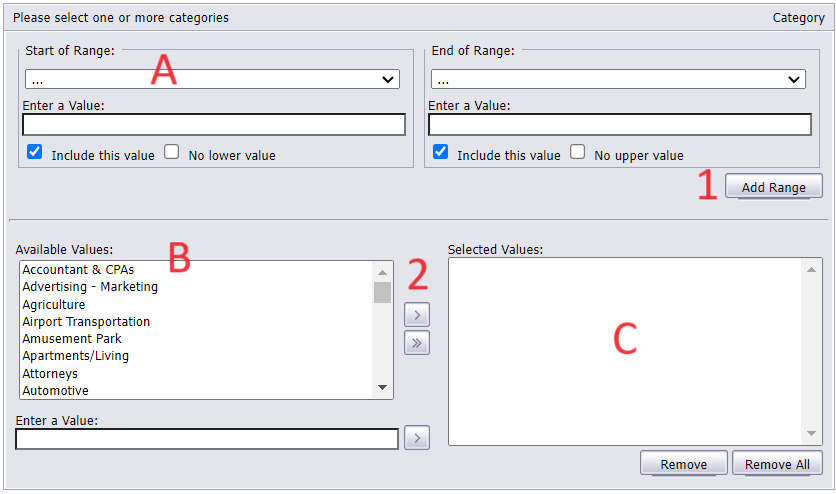The height and width of the screenshot is (494, 836).
Task: Add typed value using bottom arrow button
Action: click(417, 438)
